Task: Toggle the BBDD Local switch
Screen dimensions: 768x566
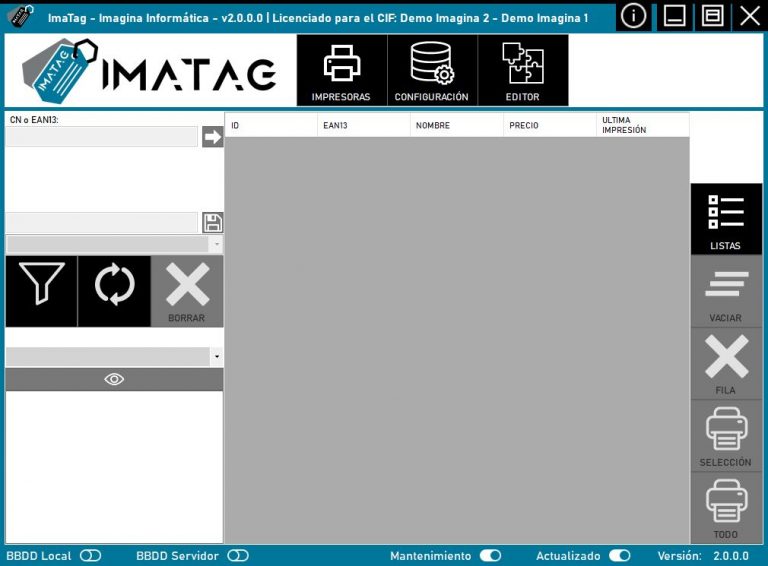Action: [x=91, y=556]
